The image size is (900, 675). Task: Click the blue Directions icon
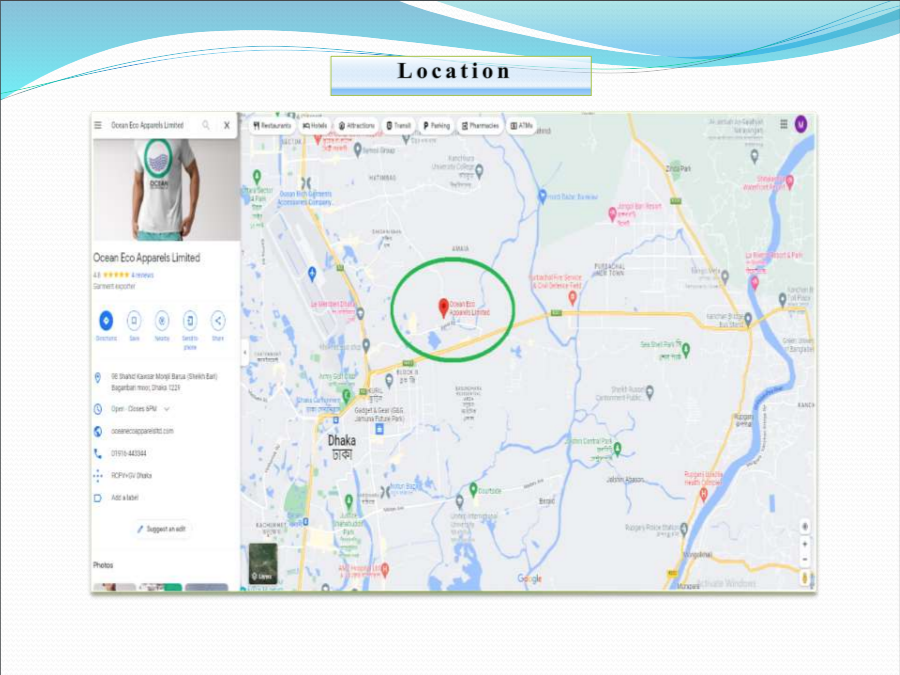(x=106, y=321)
